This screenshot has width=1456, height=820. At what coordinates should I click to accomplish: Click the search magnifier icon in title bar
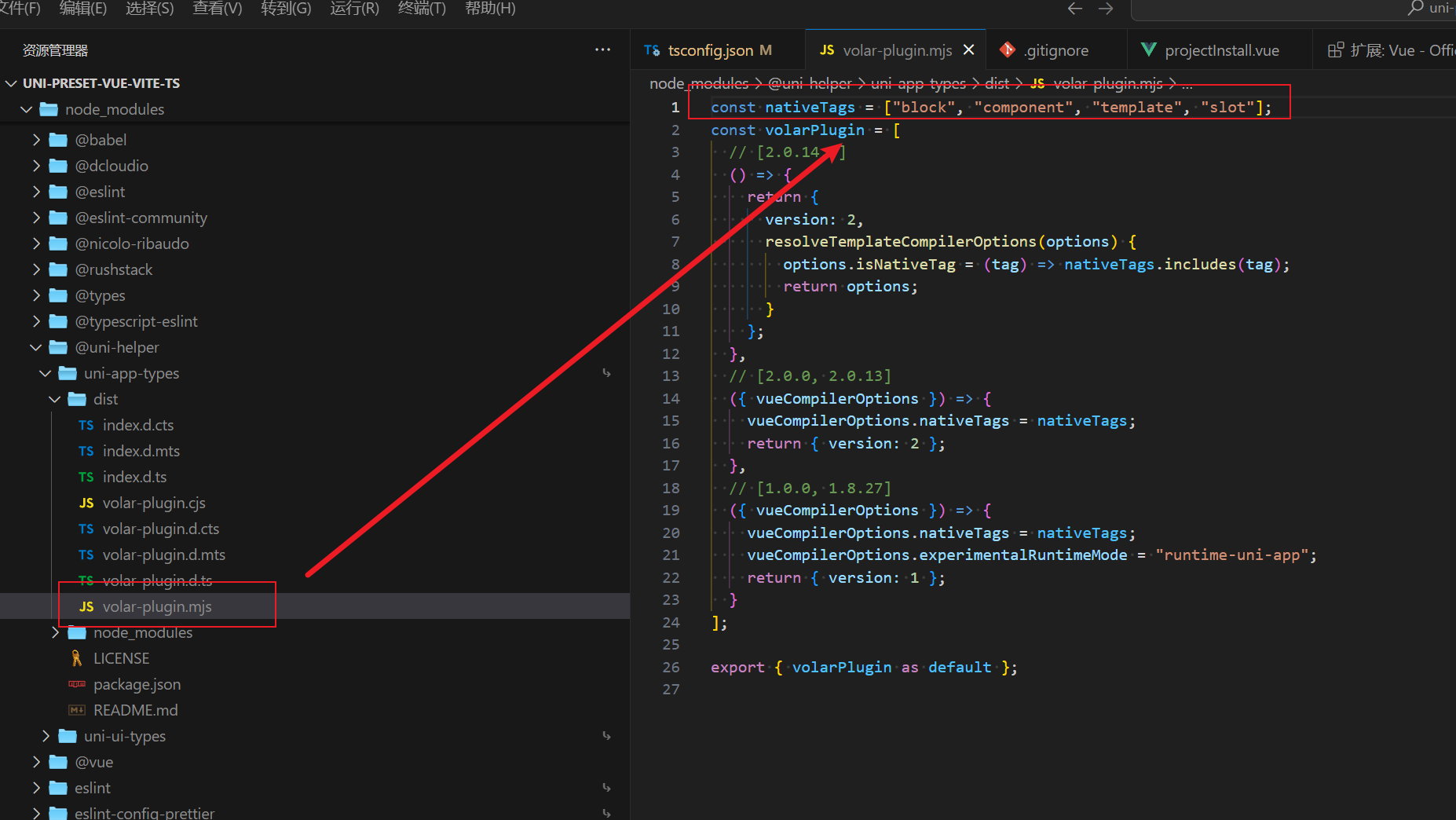(x=1415, y=8)
